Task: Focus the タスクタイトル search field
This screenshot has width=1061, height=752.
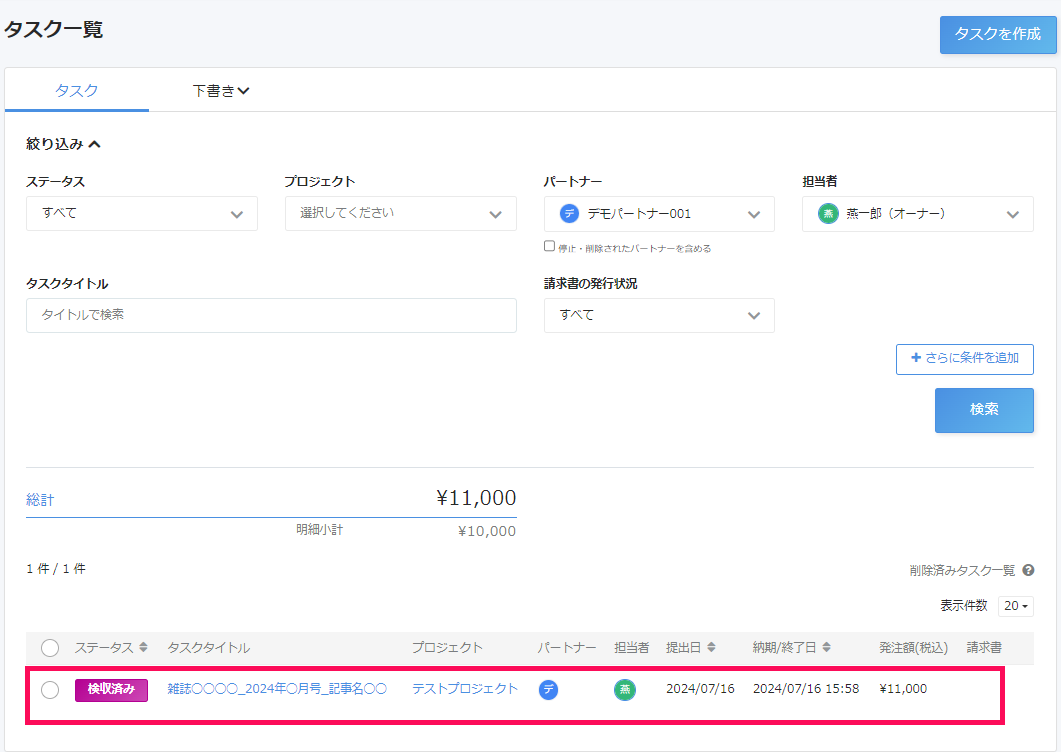Action: click(x=271, y=315)
